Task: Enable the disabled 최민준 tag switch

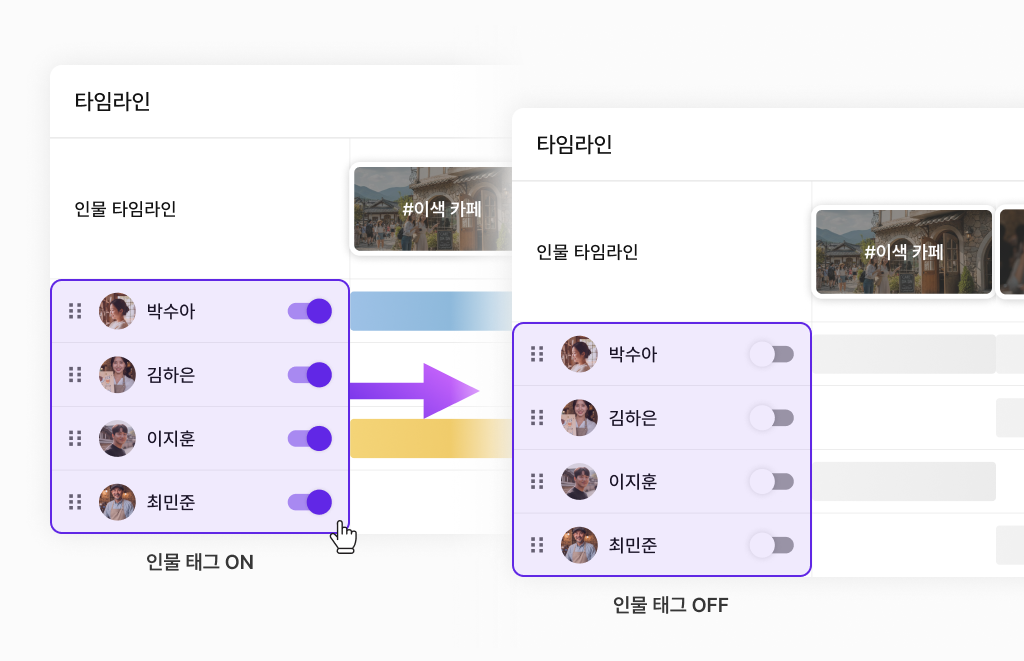Action: (x=771, y=545)
